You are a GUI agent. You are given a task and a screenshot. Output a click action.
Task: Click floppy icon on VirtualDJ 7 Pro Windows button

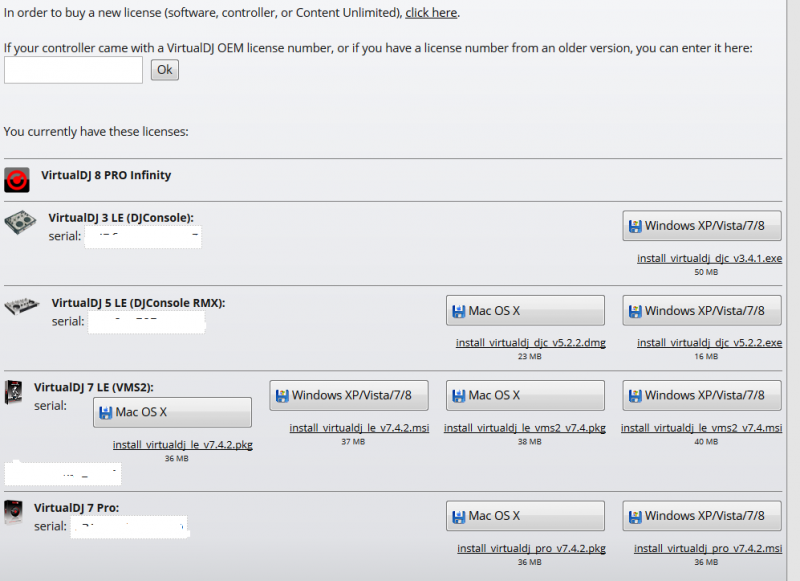click(x=635, y=517)
